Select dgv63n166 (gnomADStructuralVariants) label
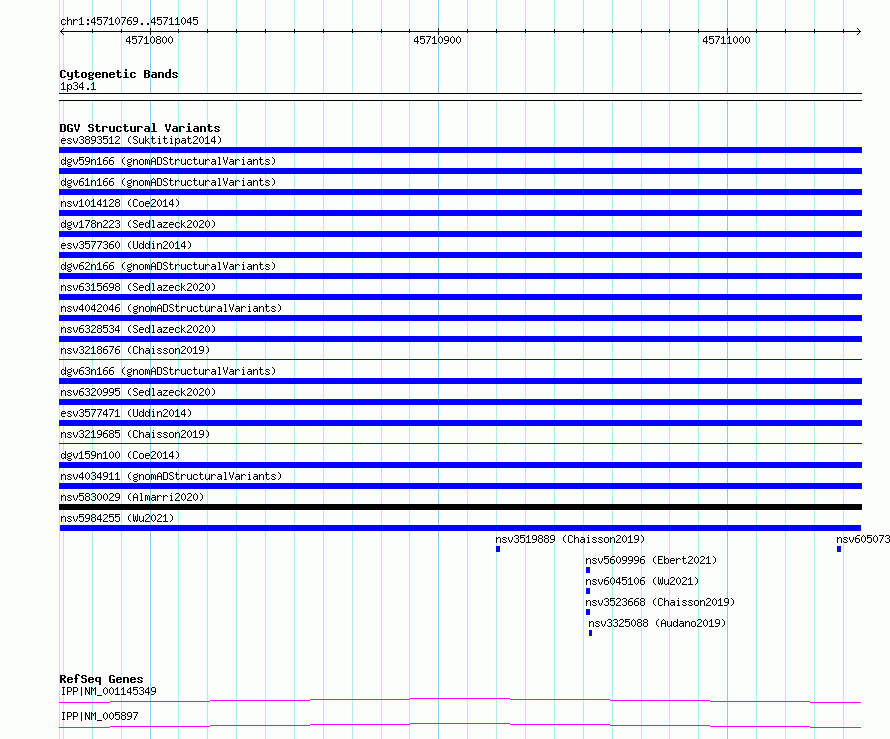The width and height of the screenshot is (890, 739). tap(168, 371)
